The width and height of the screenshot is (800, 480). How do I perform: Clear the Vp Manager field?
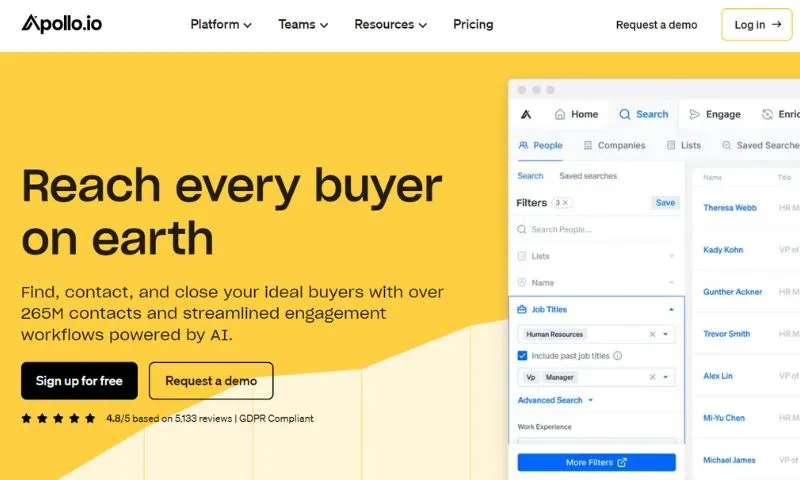point(652,377)
